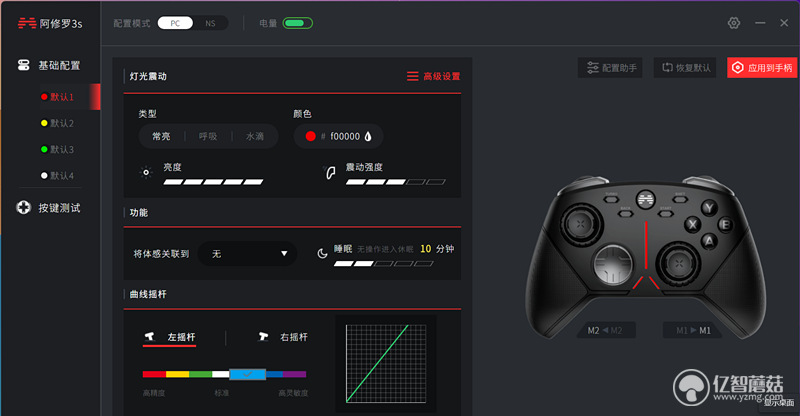
Task: Click the 左摇杆 joystick icon
Action: [149, 336]
